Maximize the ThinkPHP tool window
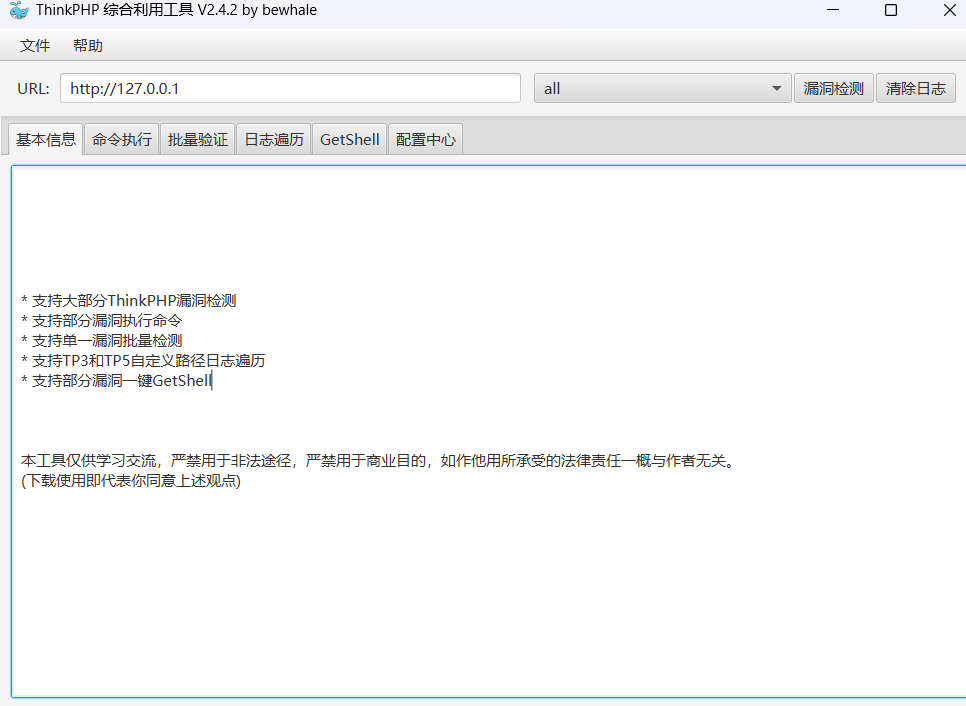 click(x=891, y=10)
